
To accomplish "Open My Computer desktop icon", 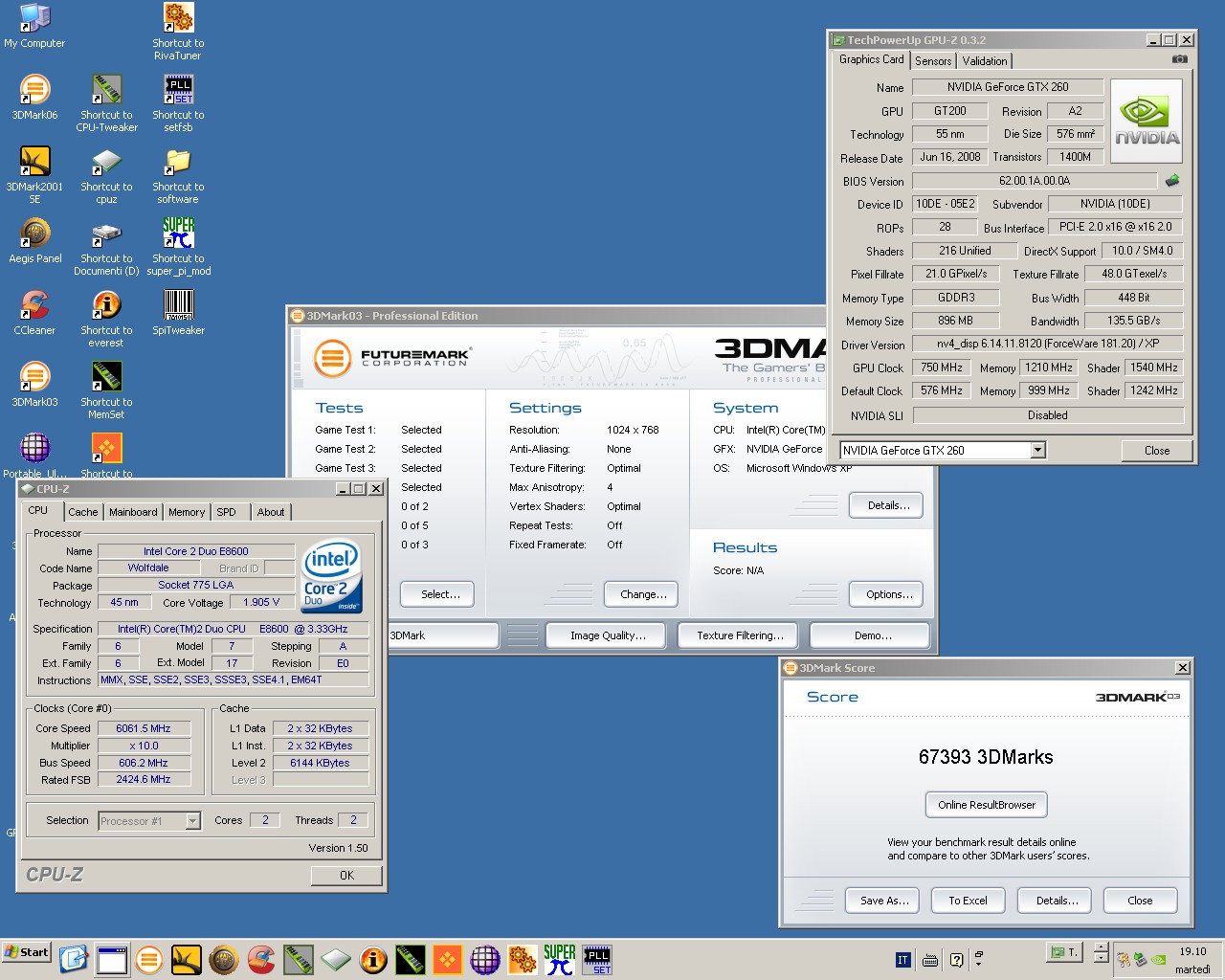I will point(34,26).
